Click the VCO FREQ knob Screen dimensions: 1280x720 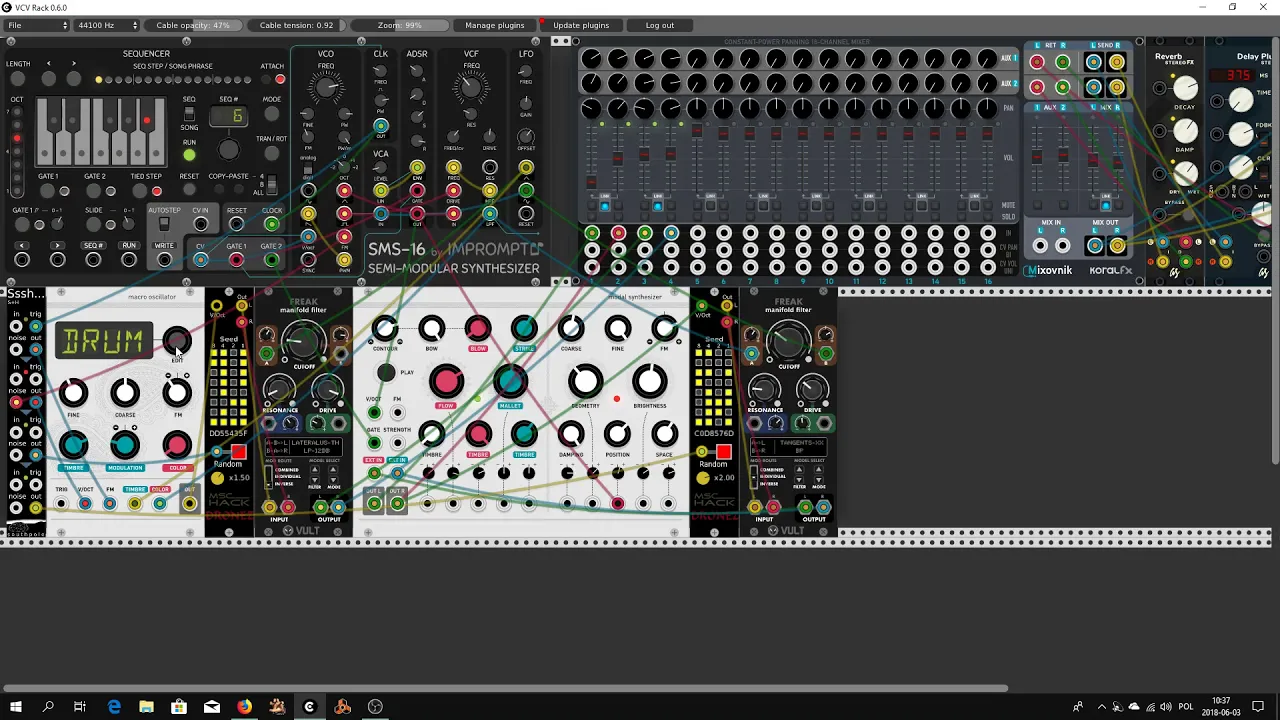326,89
